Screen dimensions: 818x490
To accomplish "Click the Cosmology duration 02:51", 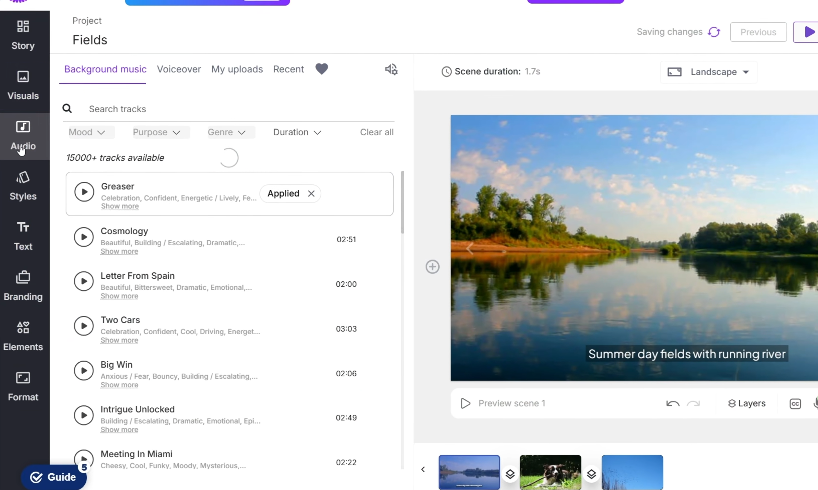I will 346,240.
